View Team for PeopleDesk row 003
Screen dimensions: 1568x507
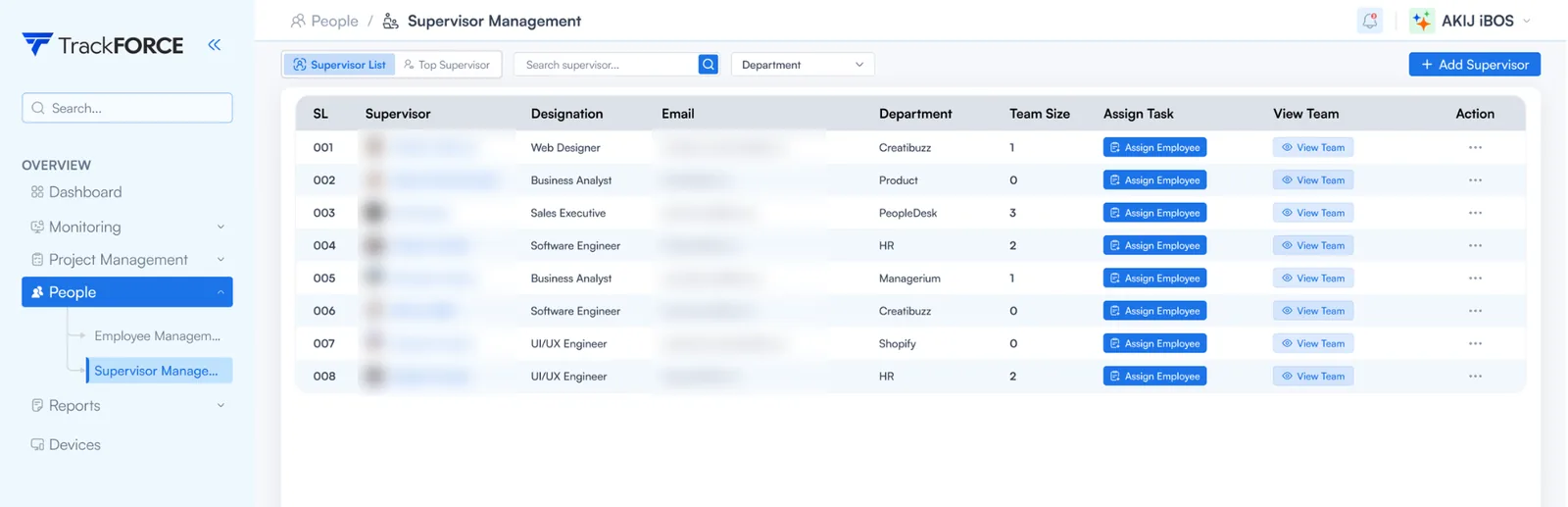pyautogui.click(x=1313, y=213)
